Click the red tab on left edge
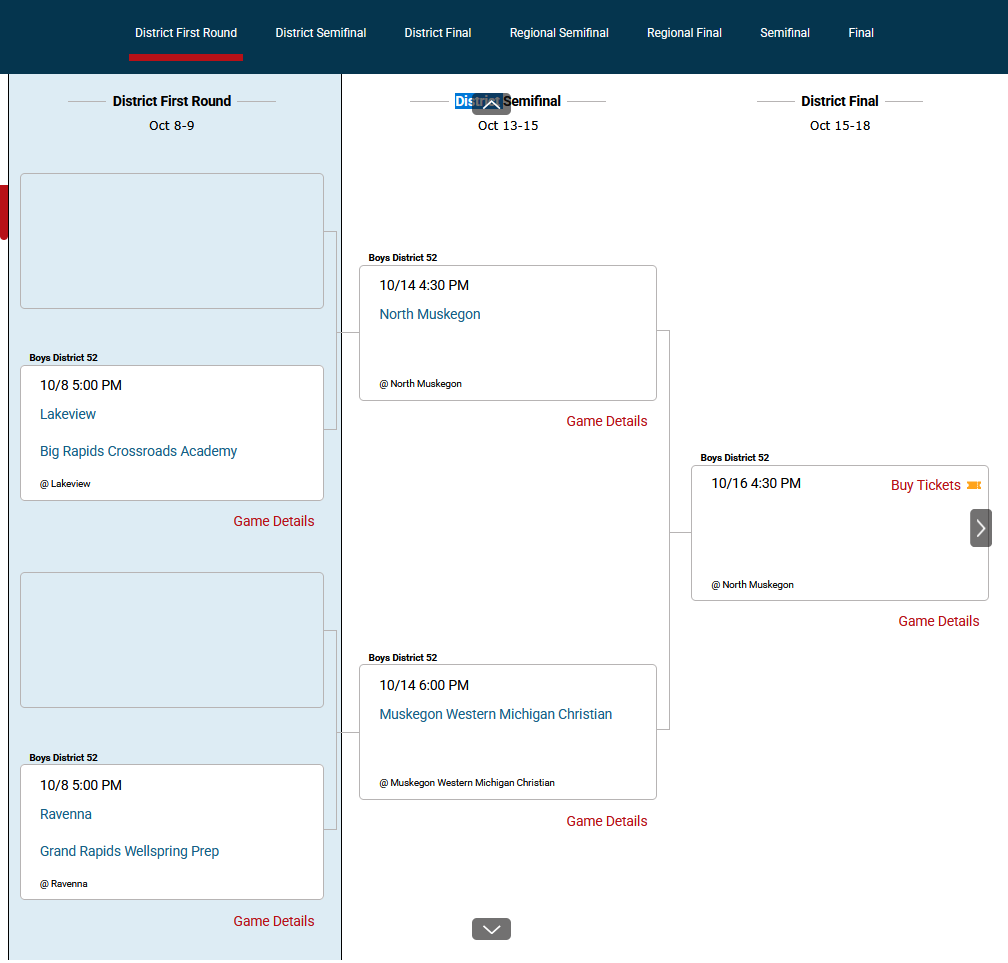This screenshot has height=963, width=1008. (4, 212)
